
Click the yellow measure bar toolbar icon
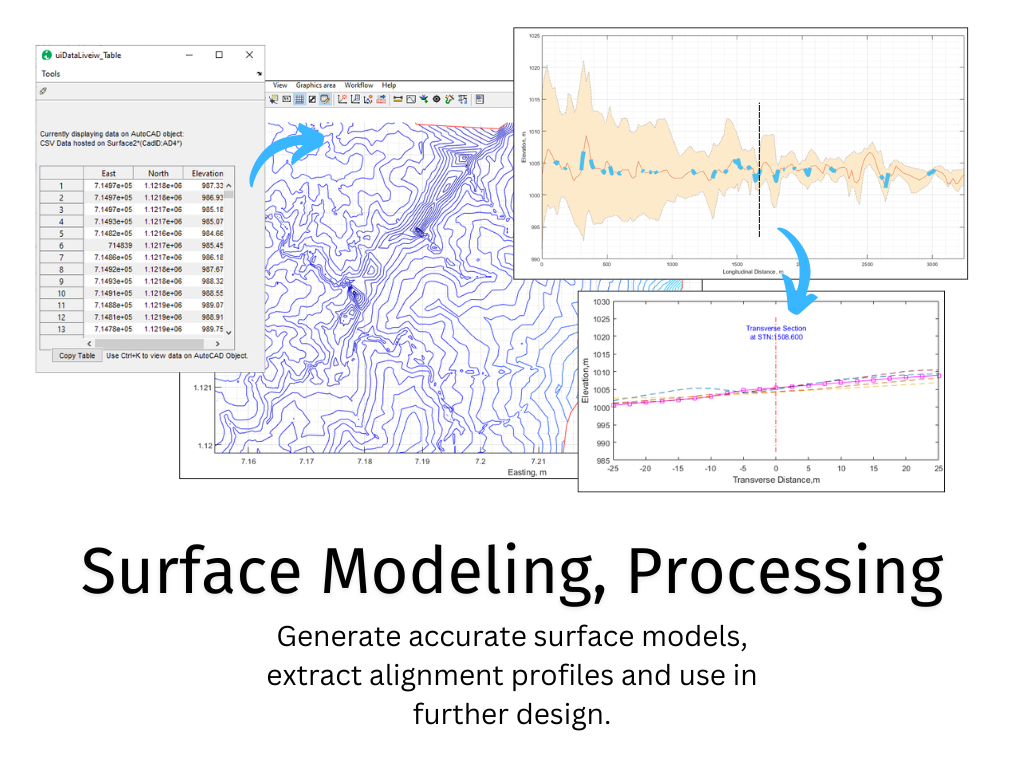[398, 99]
